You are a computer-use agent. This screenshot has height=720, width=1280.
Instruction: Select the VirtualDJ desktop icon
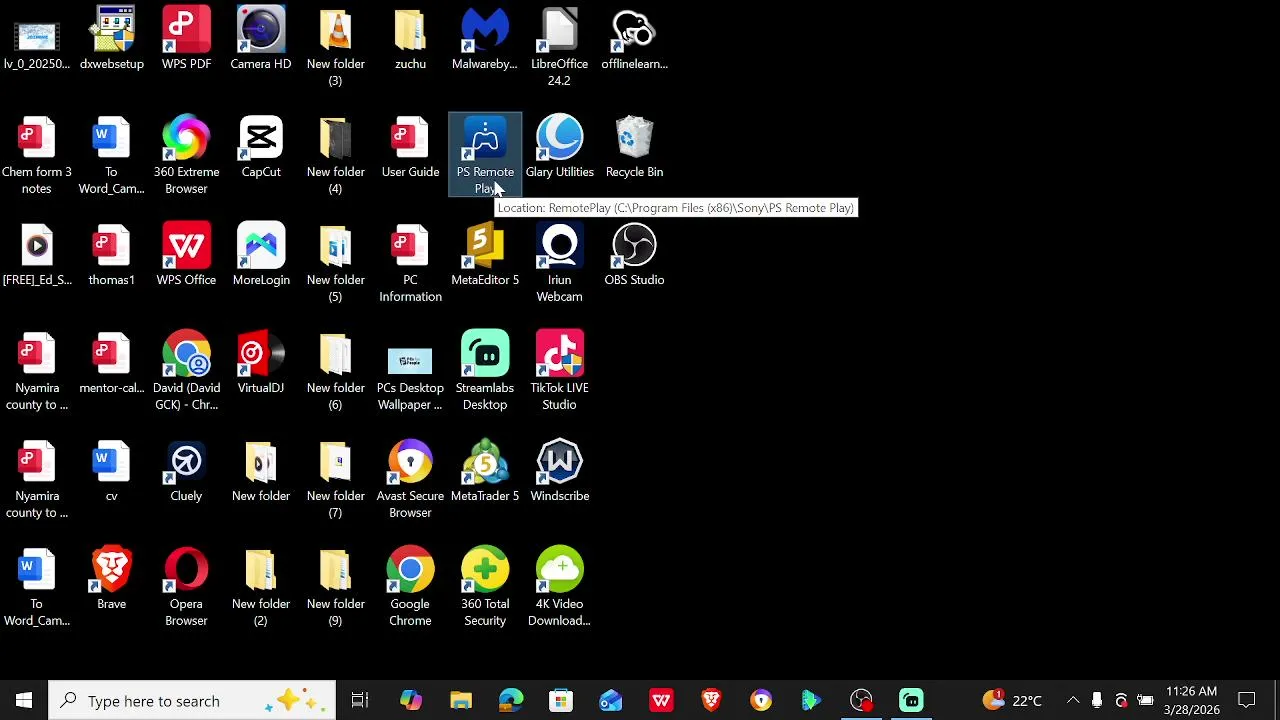261,364
